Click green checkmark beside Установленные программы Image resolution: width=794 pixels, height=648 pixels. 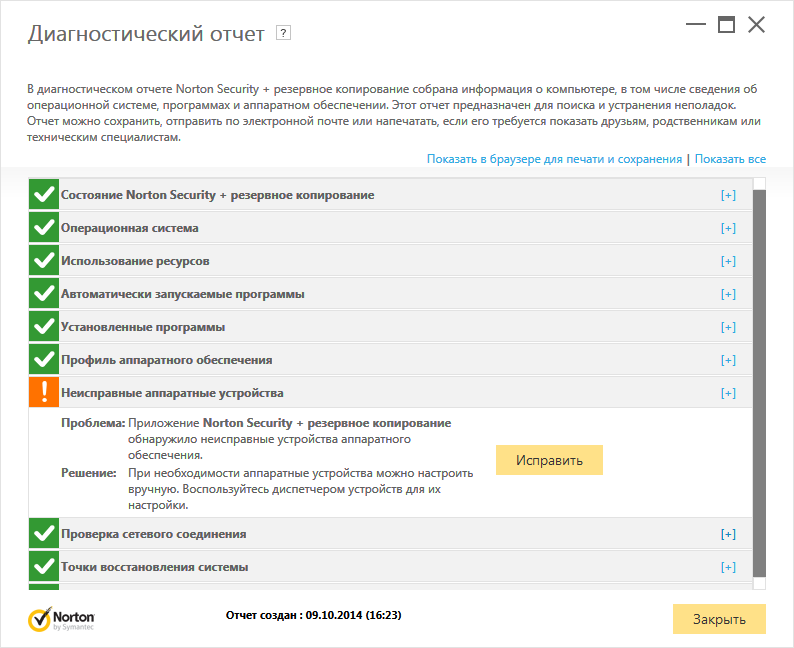coord(44,327)
